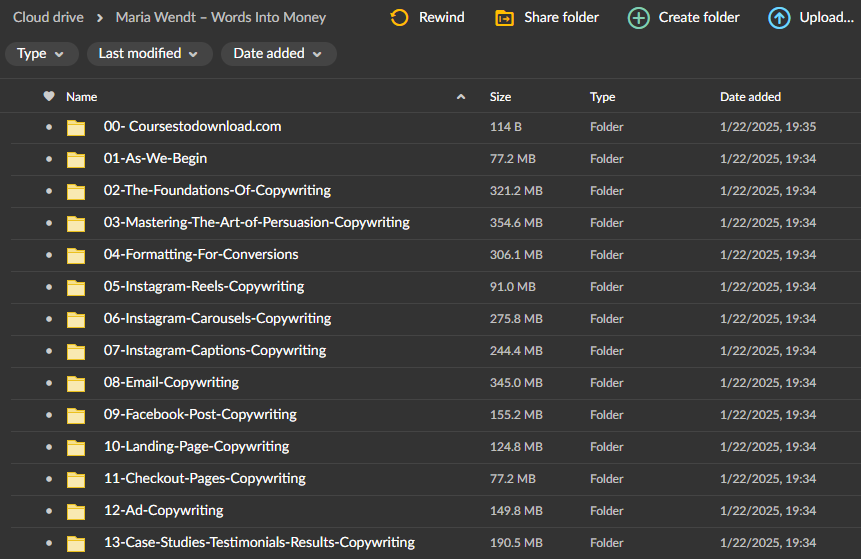Screen dimensions: 861x559
Task: Click the 275.8 MB size cell
Action: (516, 318)
